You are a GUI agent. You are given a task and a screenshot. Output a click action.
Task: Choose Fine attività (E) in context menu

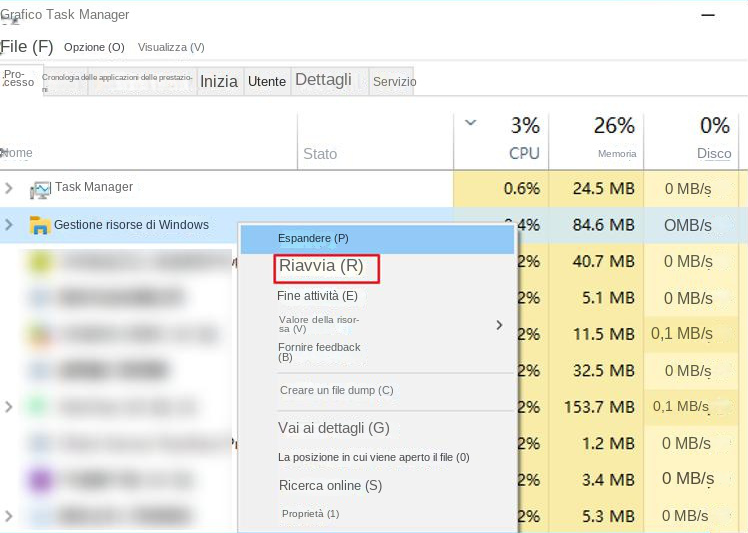click(317, 296)
